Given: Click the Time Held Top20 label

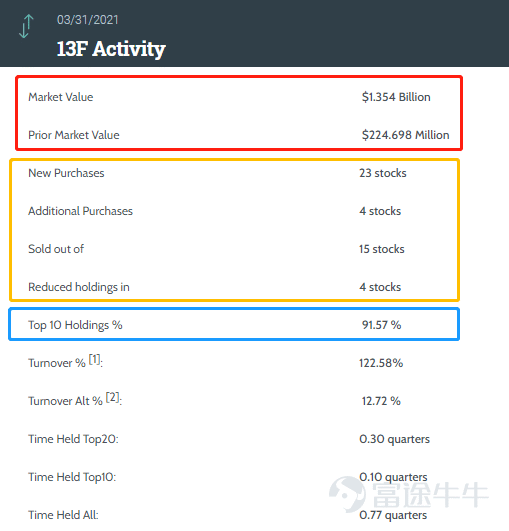Looking at the screenshot, I should 73,439.
